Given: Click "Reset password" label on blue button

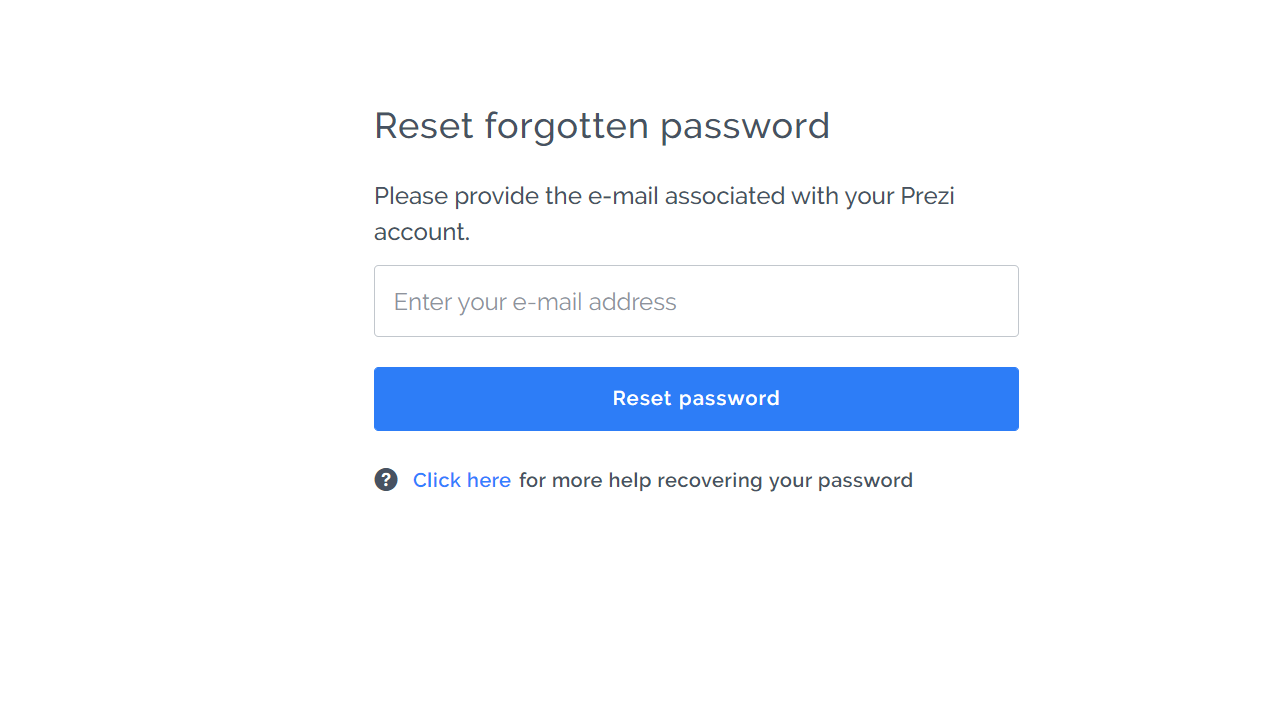Looking at the screenshot, I should click(696, 398).
